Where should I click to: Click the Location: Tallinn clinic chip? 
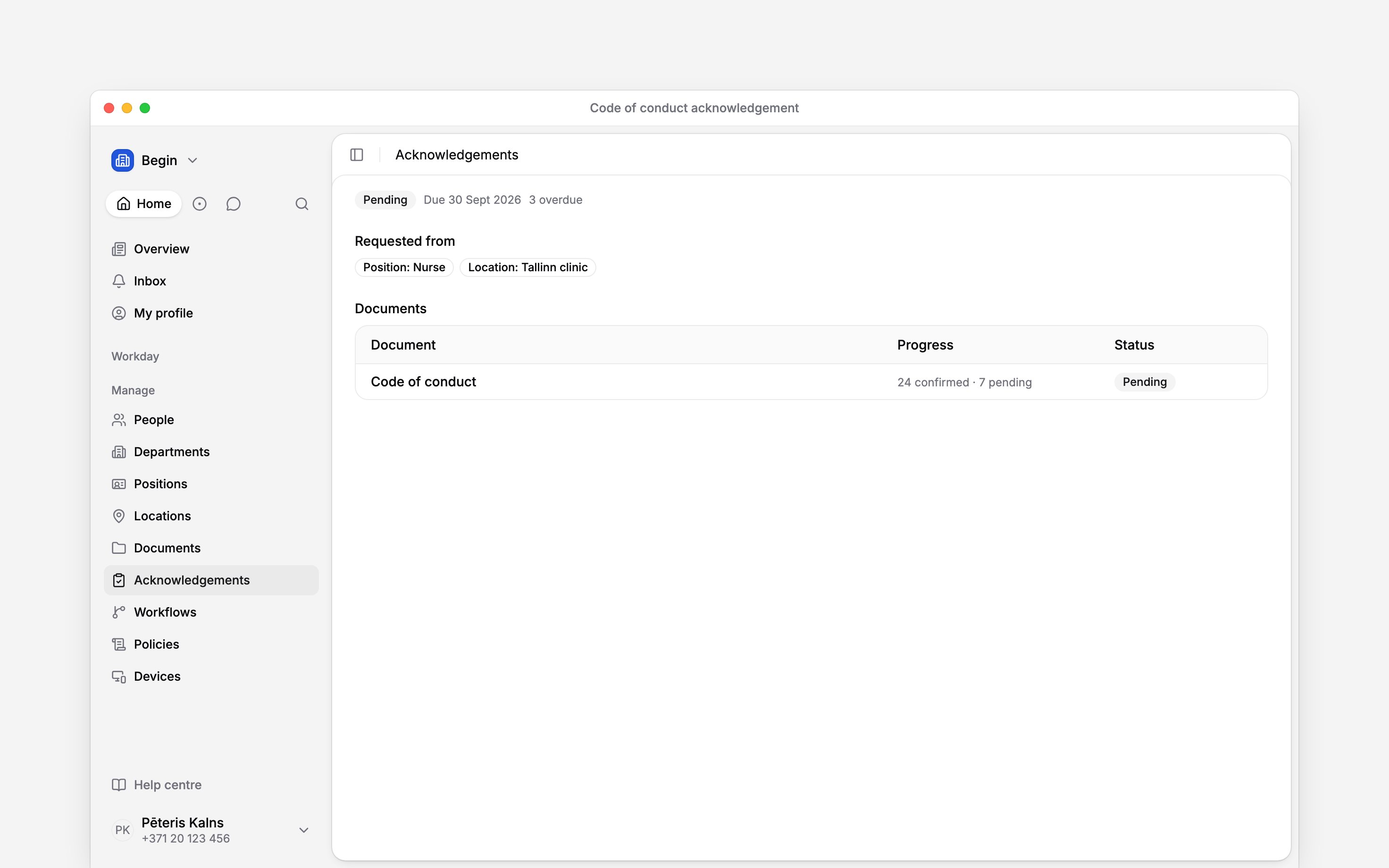coord(527,267)
